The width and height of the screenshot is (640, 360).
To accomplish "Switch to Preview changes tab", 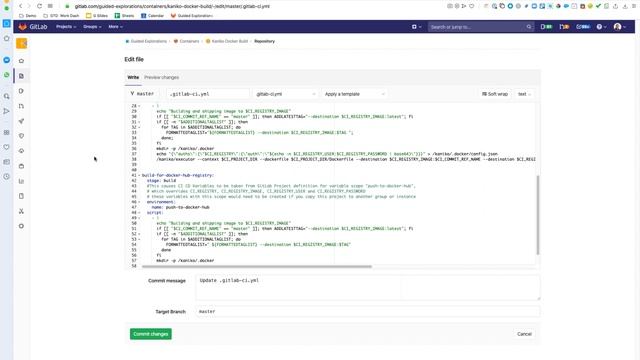I will pos(162,77).
